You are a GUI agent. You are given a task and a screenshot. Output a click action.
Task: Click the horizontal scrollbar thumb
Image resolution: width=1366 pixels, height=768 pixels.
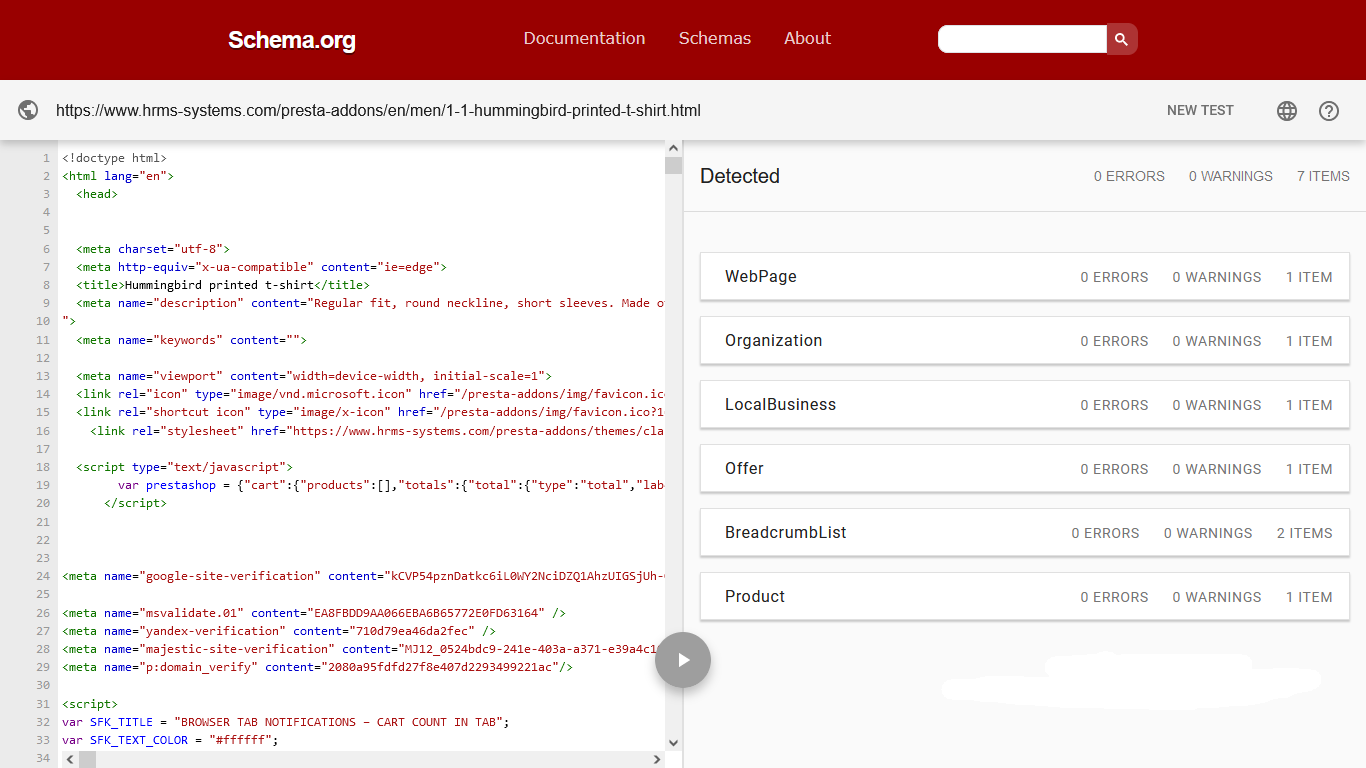(88, 759)
